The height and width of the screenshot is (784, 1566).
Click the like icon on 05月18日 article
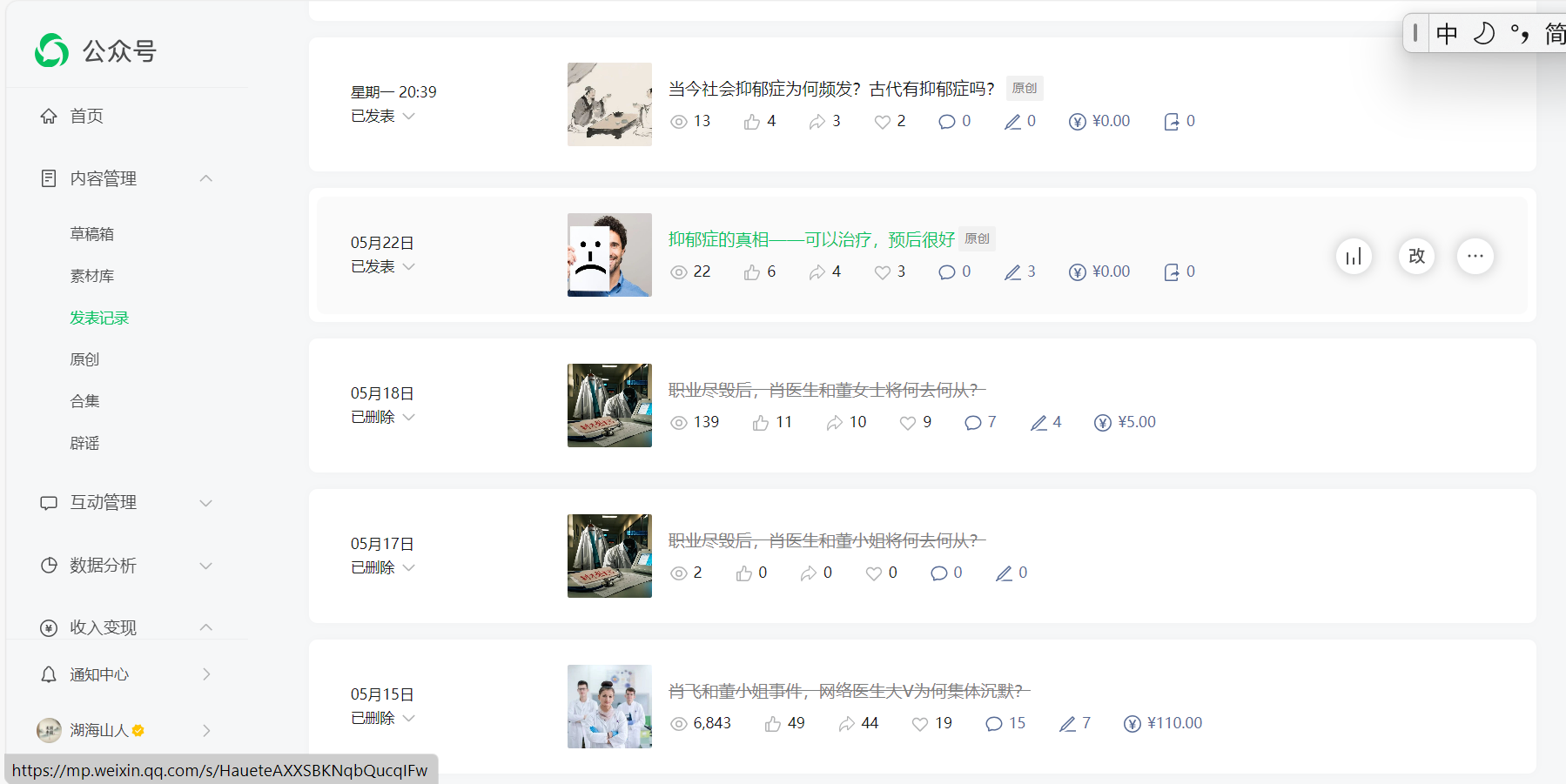coord(761,423)
